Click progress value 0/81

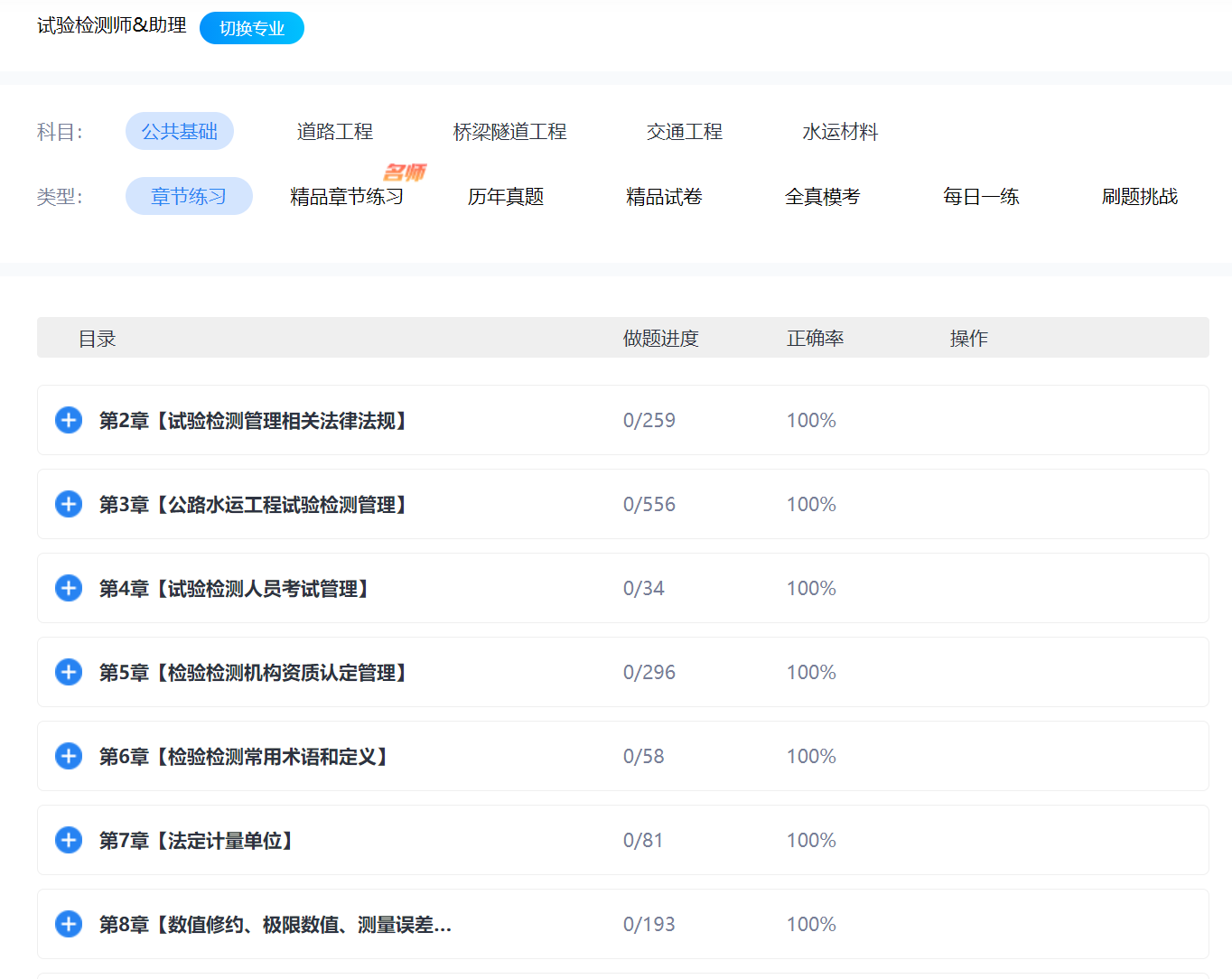click(x=643, y=840)
